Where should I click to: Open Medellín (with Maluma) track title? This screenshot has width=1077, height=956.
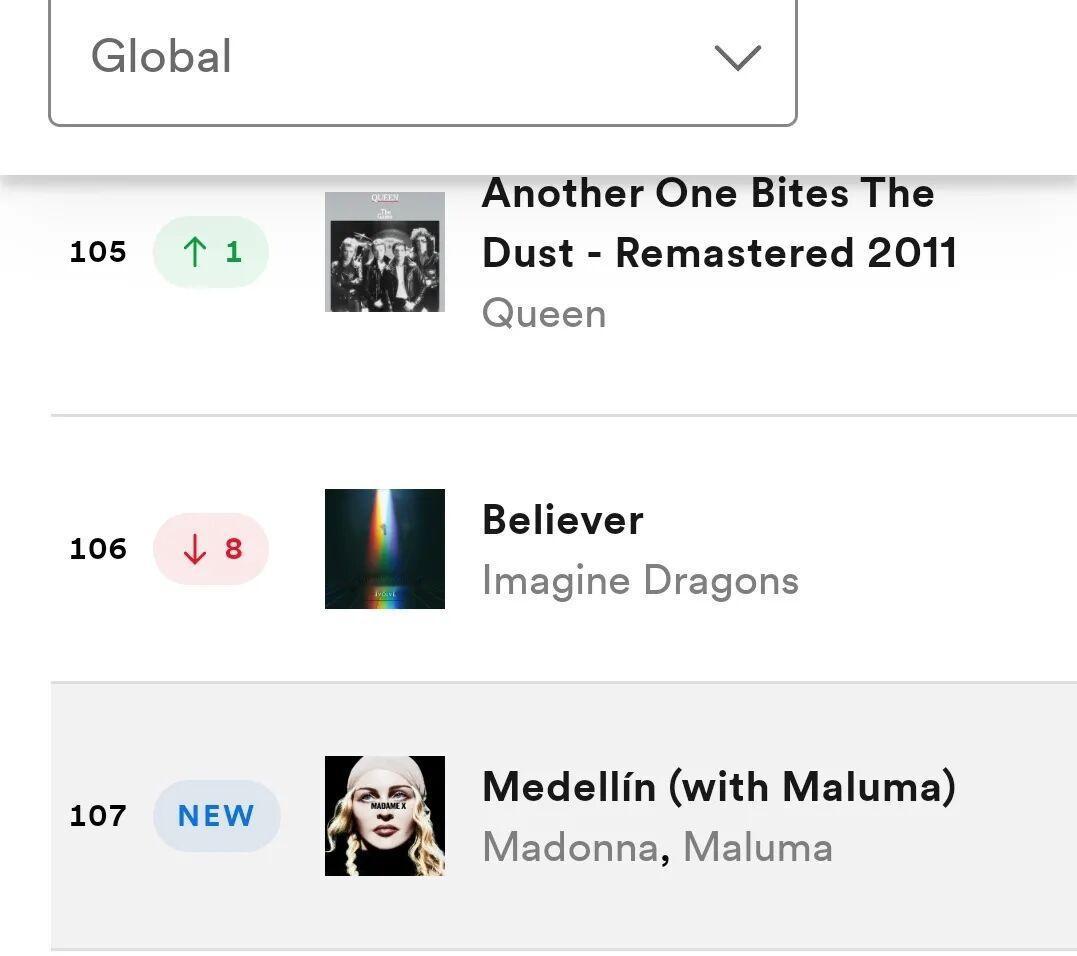pos(718,787)
